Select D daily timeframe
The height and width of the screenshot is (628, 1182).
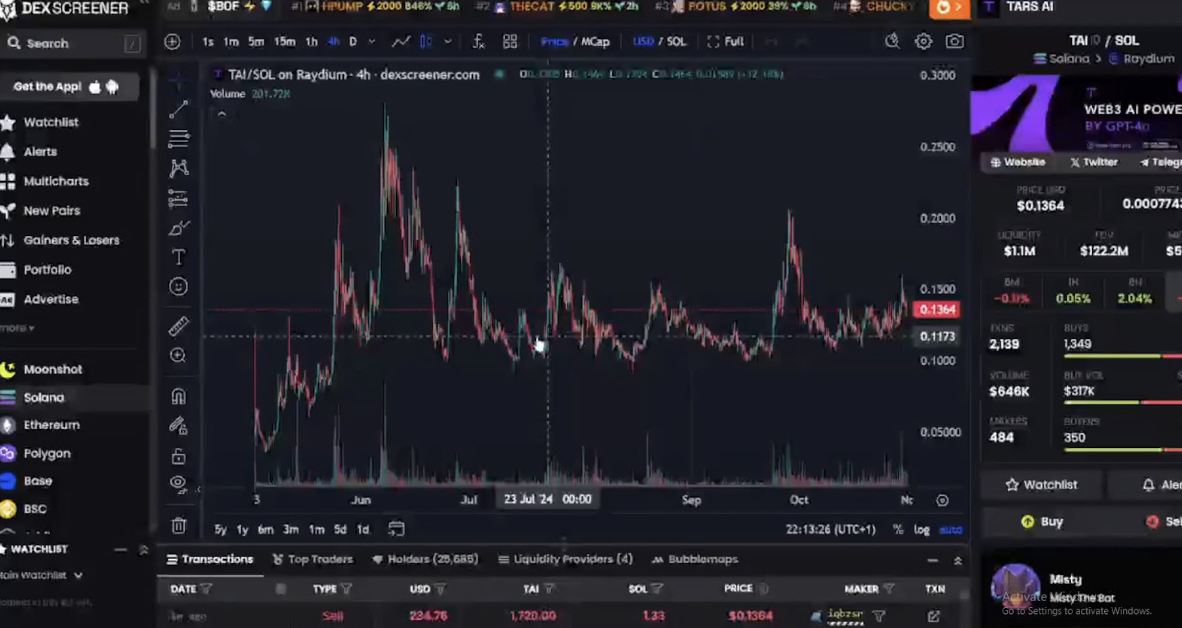pos(352,41)
